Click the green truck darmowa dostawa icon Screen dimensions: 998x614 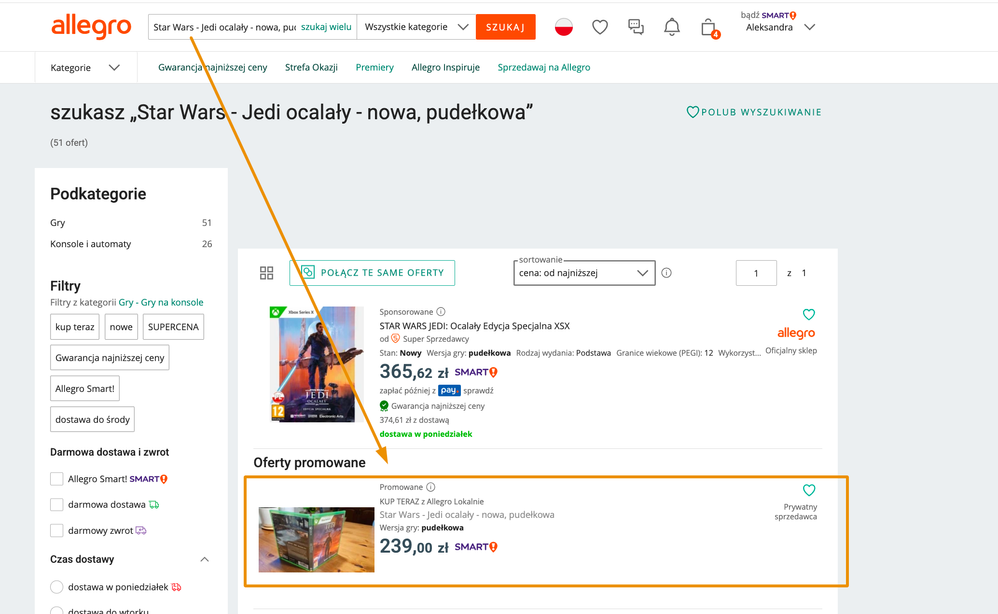pyautogui.click(x=154, y=505)
